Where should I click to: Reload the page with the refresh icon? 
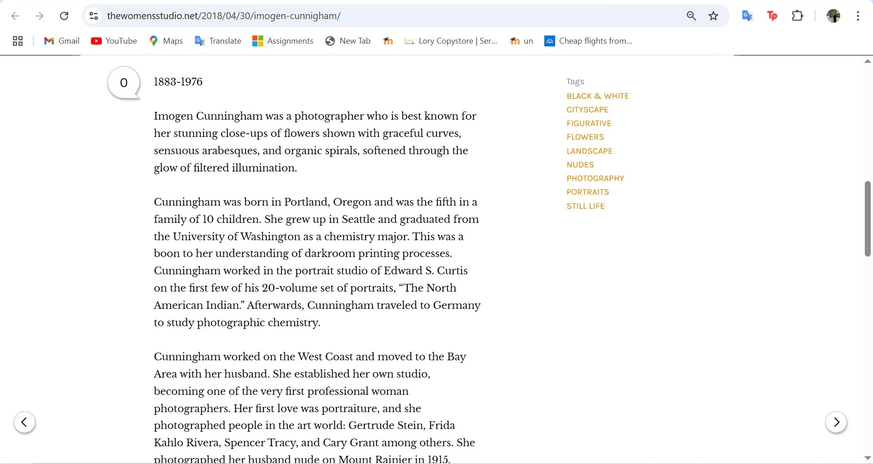click(64, 16)
